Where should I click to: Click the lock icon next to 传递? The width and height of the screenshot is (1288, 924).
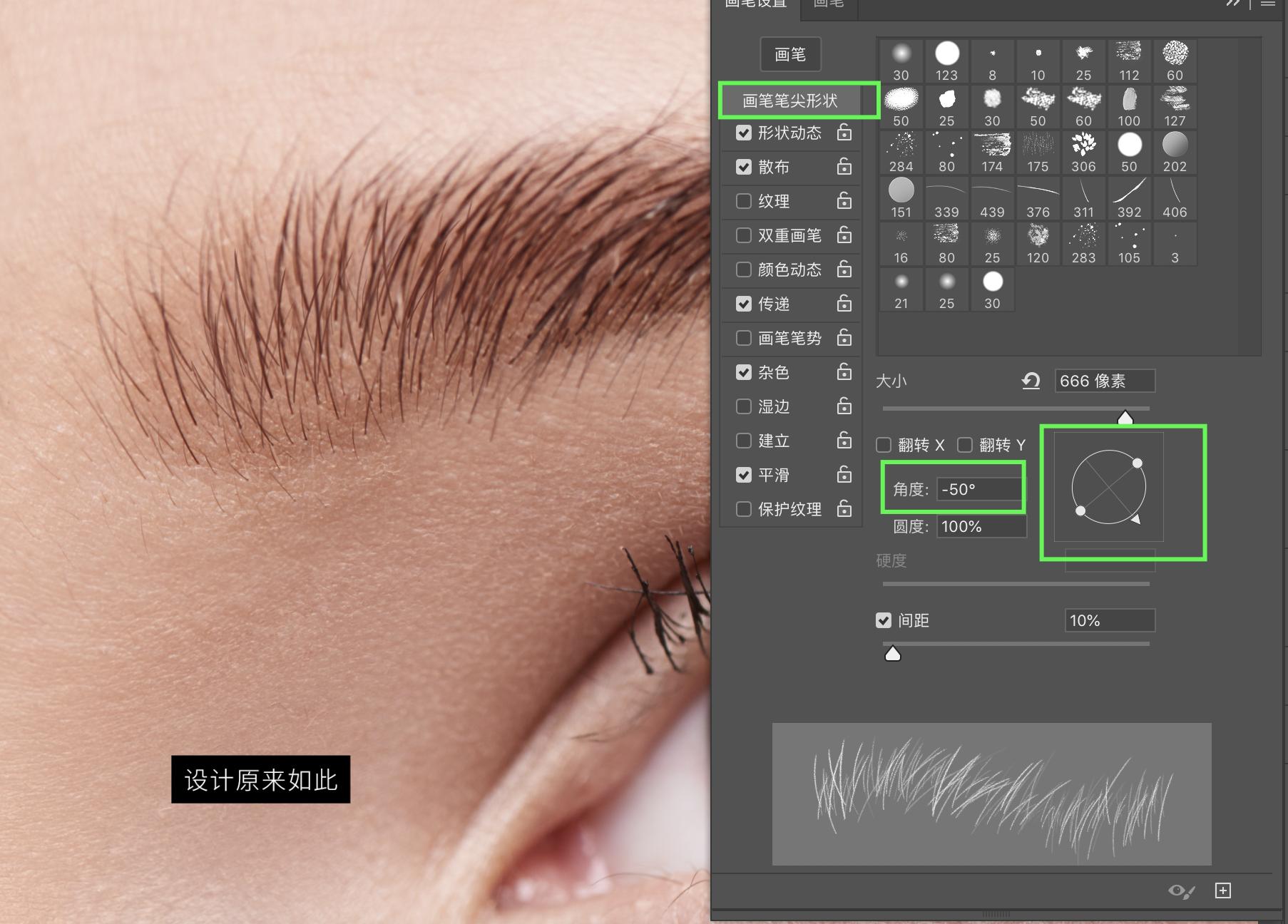844,304
